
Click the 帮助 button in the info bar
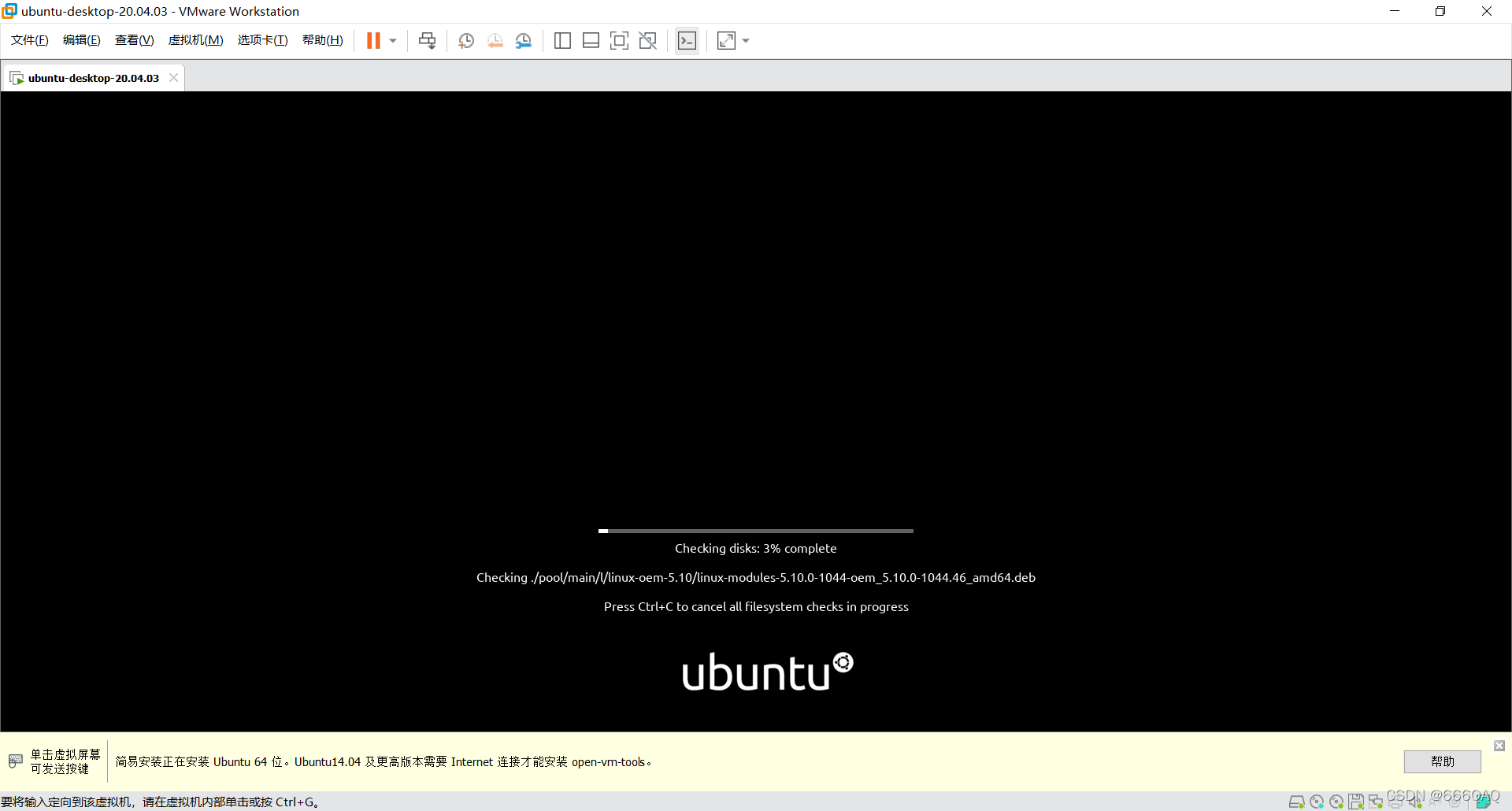tap(1442, 761)
